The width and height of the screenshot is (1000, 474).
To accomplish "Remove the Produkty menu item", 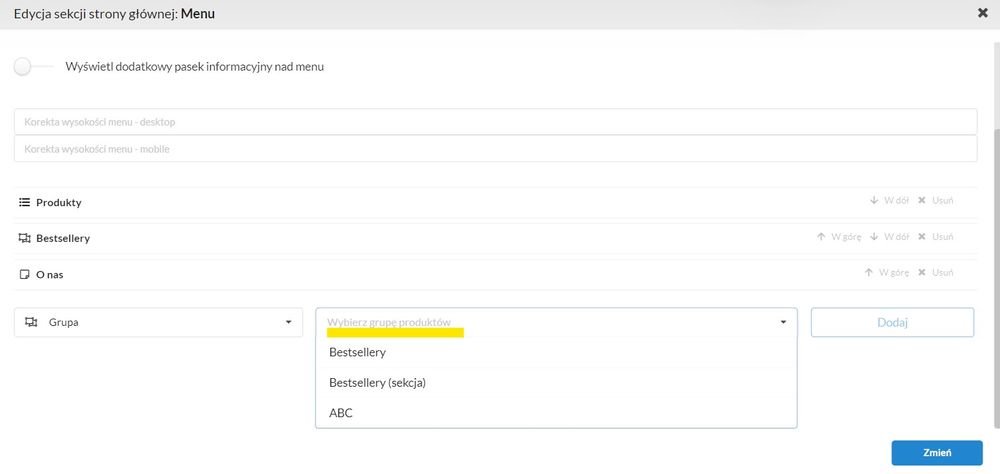I will 936,200.
